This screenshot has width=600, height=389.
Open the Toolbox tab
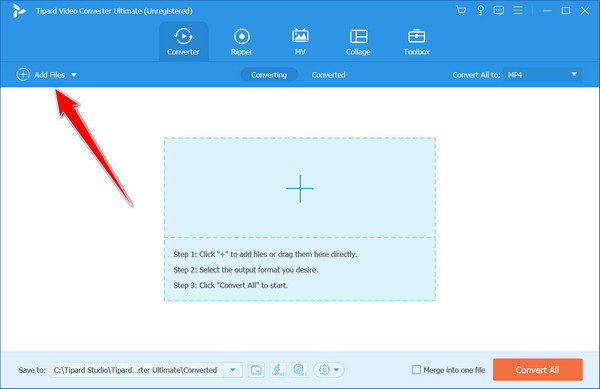tap(417, 42)
